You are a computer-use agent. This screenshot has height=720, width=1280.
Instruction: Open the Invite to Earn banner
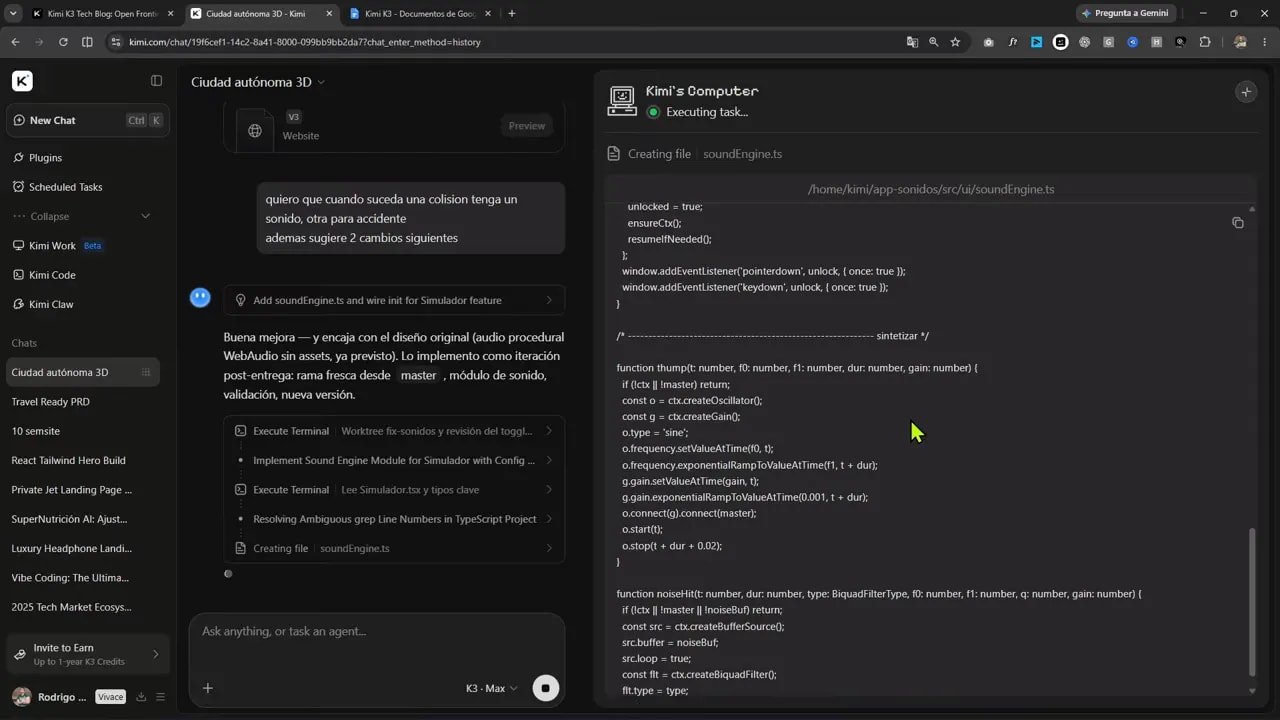pyautogui.click(x=88, y=654)
